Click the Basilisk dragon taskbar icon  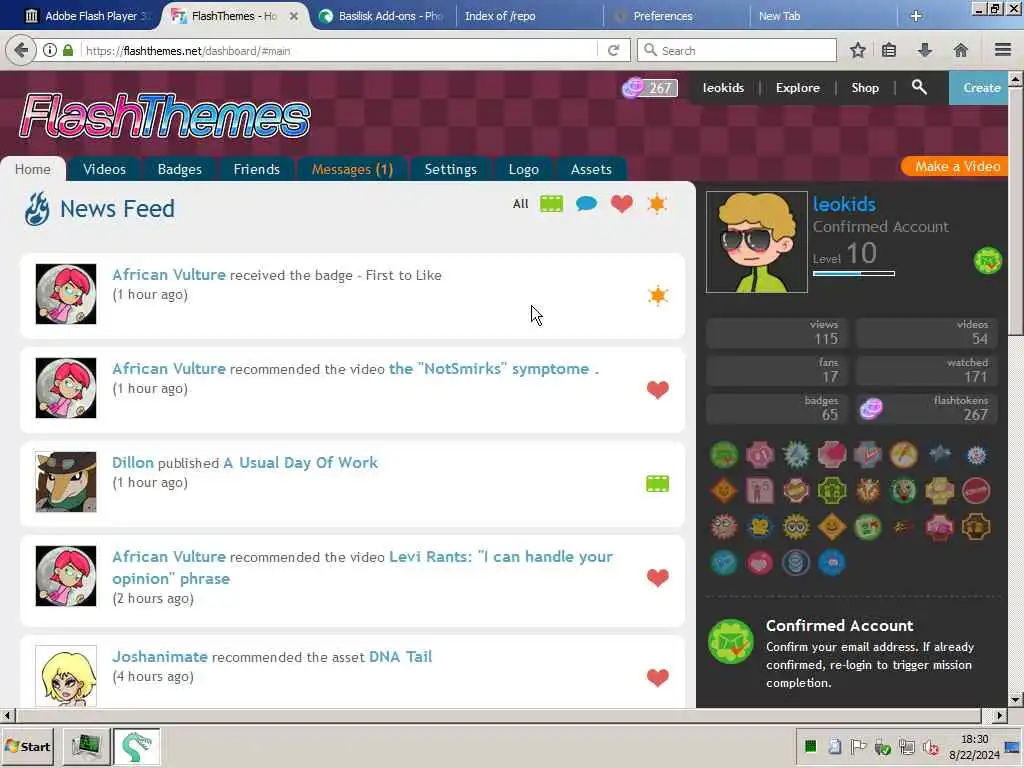click(x=136, y=746)
